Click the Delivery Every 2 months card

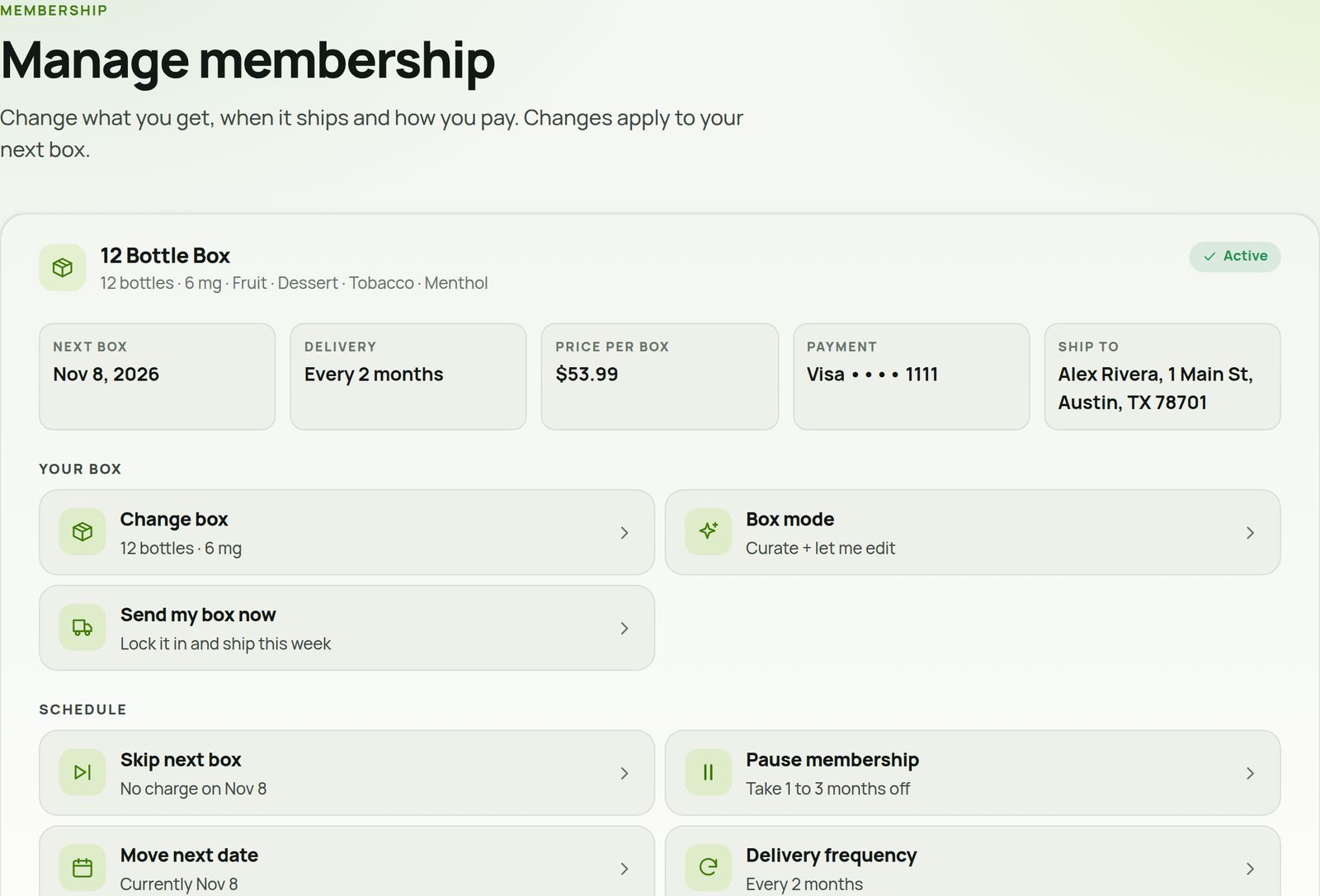408,376
